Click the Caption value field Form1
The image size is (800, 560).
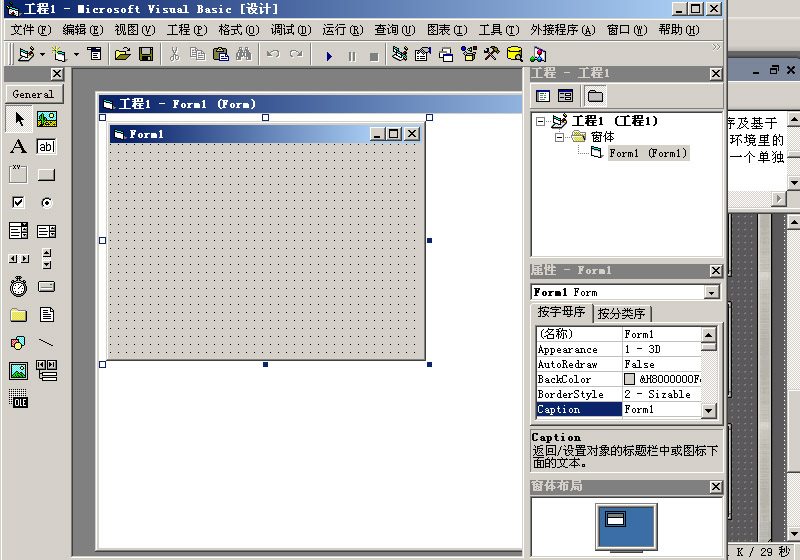point(662,410)
